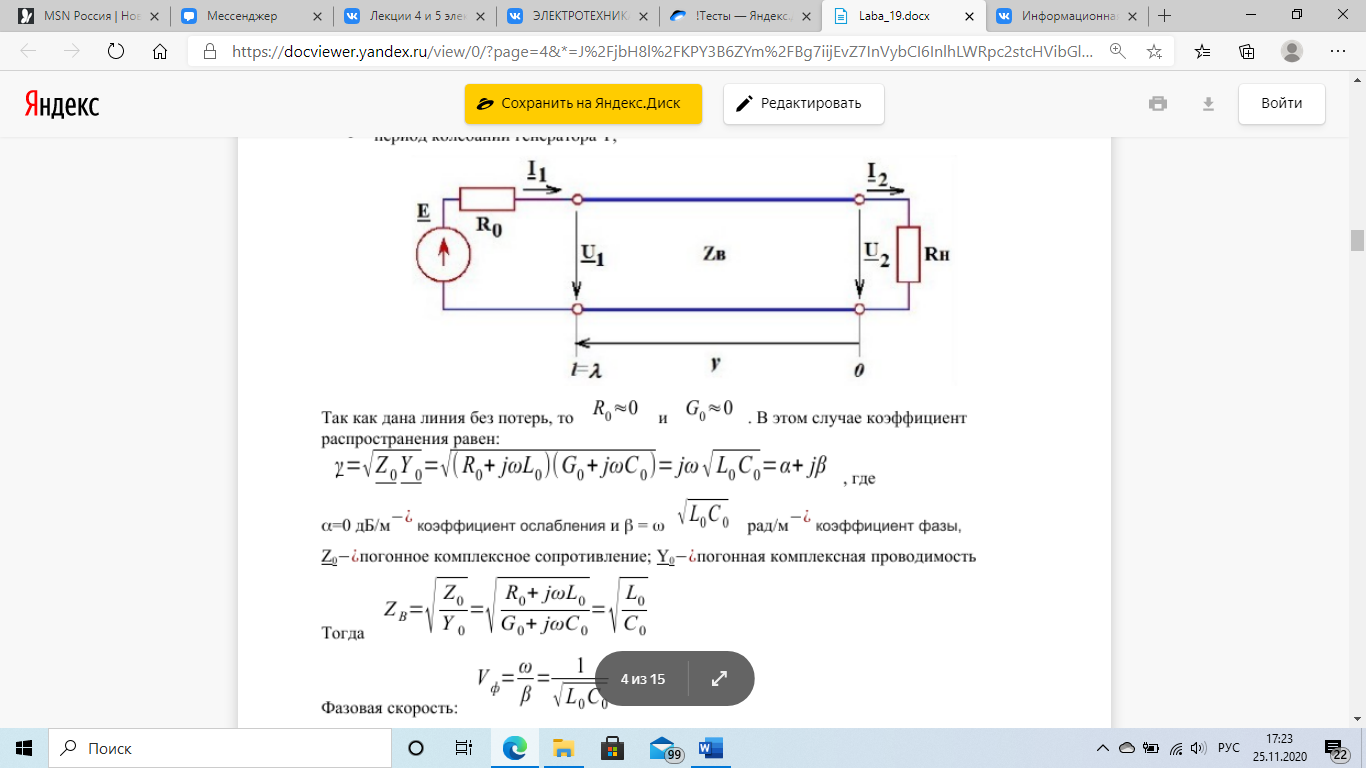Open Microsoft Store from taskbar
Screen dimensions: 1366x768
click(613, 748)
